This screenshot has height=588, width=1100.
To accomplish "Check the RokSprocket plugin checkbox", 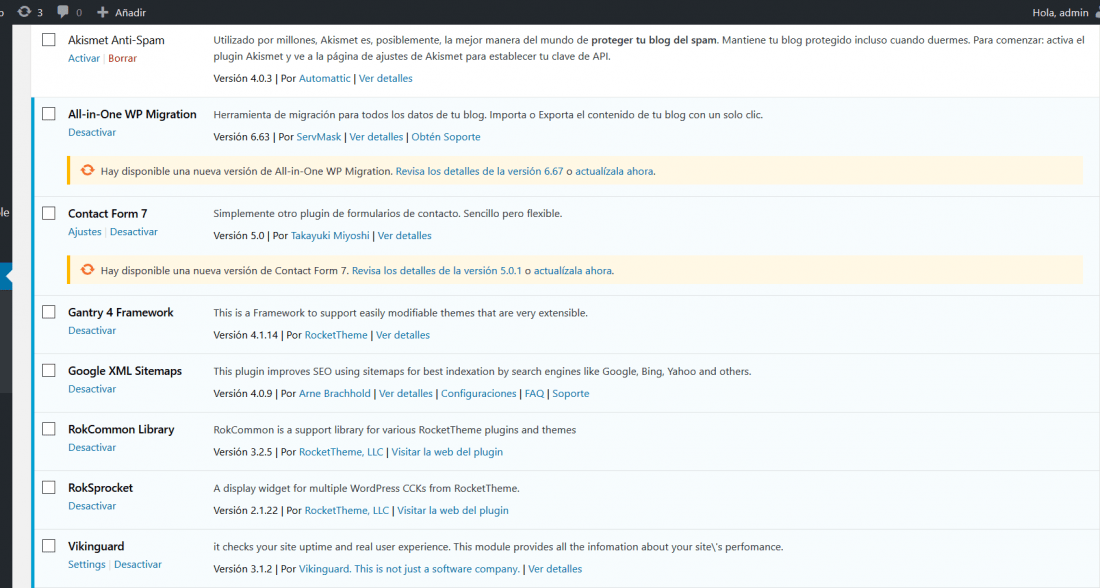I will [48, 488].
